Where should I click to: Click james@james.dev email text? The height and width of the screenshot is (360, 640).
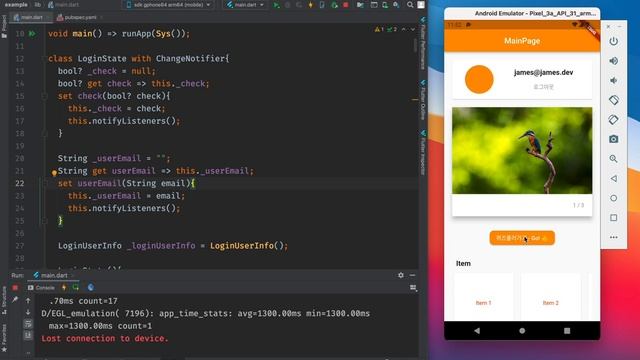543,72
